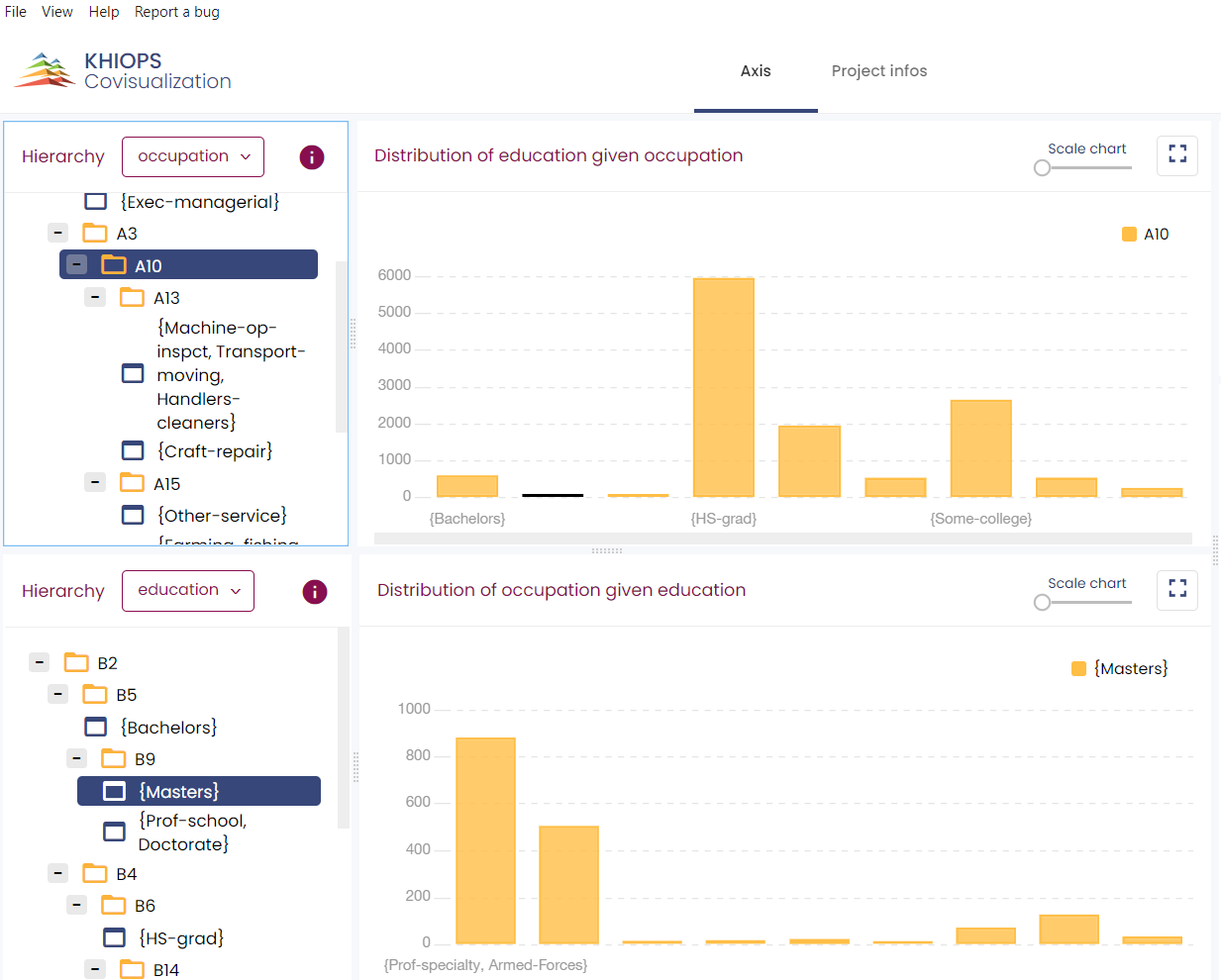The image size is (1221, 980).
Task: Open the File menu
Action: [x=16, y=12]
